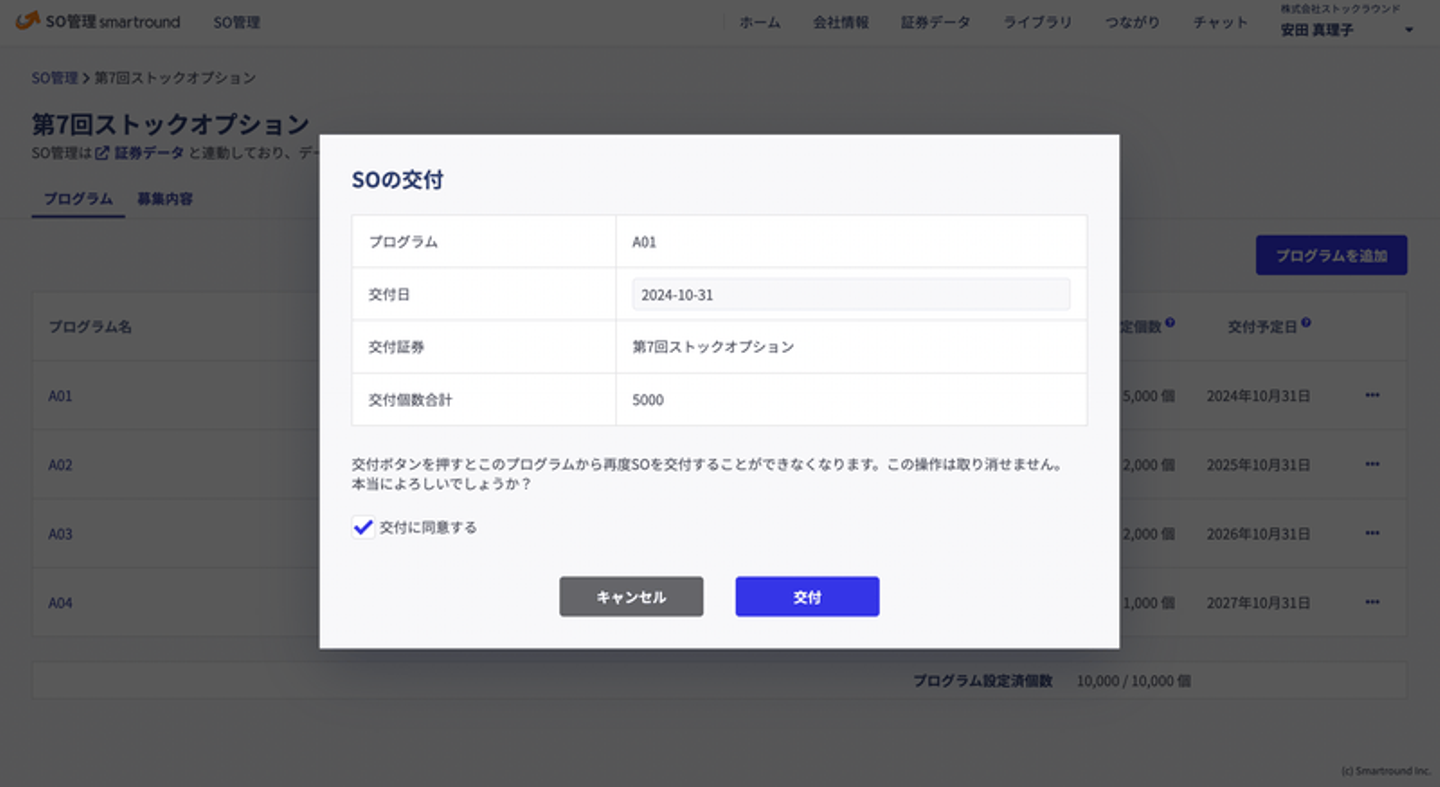The height and width of the screenshot is (787, 1440).
Task: Open the ホーム menu item
Action: (759, 22)
